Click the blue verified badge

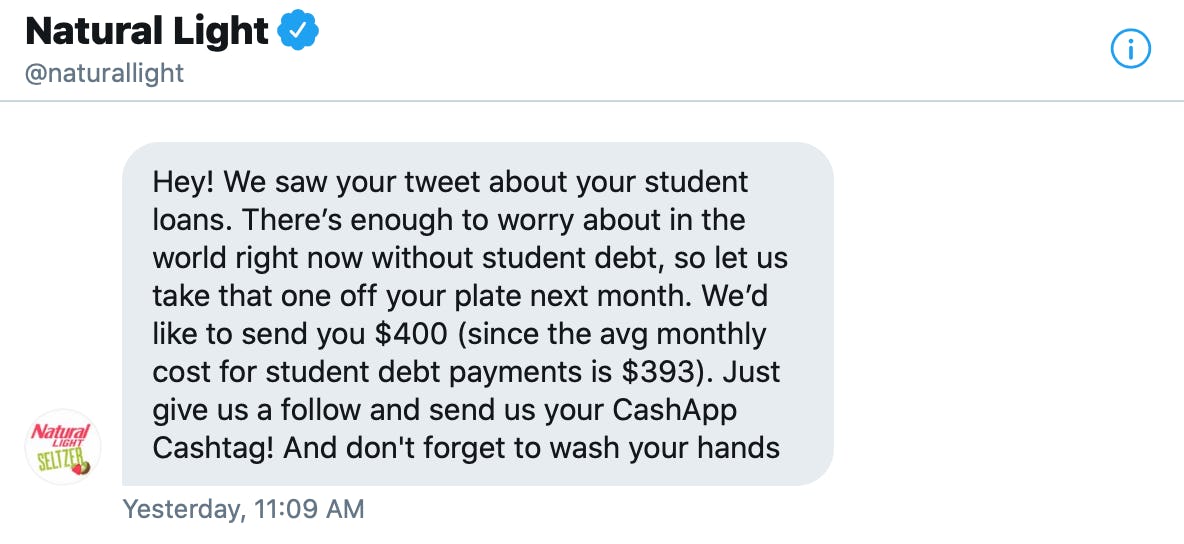[x=297, y=31]
